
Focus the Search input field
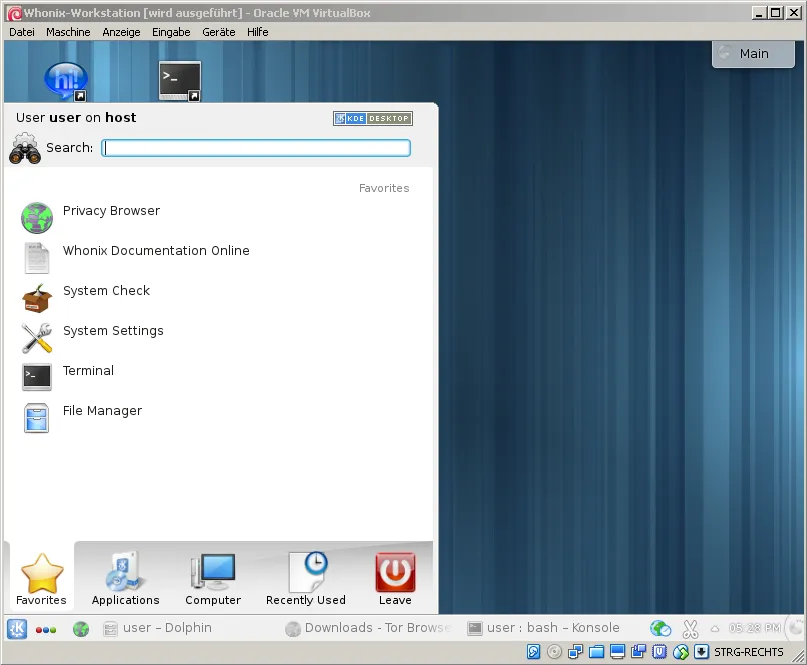coord(256,148)
